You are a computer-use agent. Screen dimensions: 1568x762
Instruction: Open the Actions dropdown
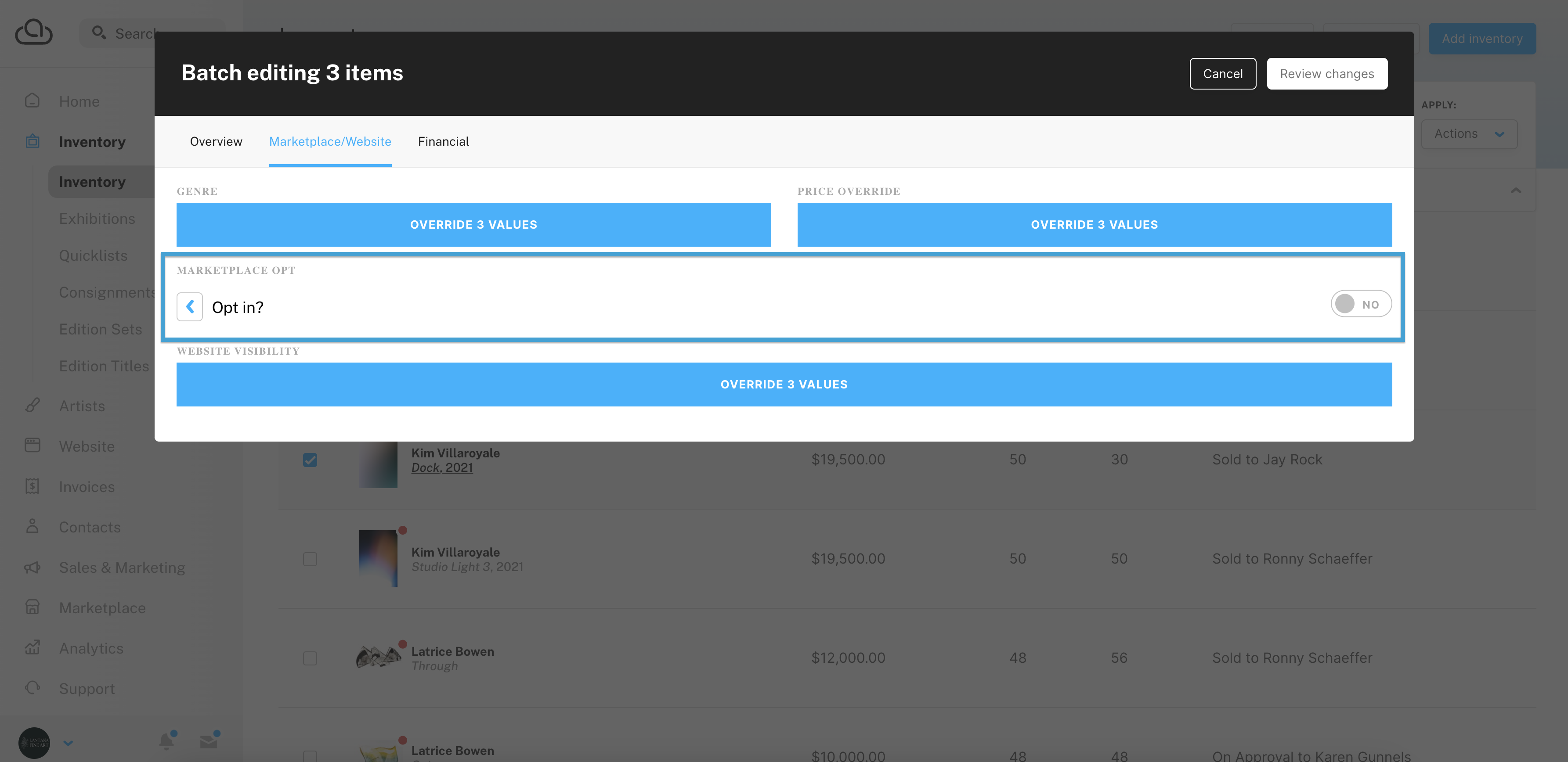click(x=1469, y=134)
